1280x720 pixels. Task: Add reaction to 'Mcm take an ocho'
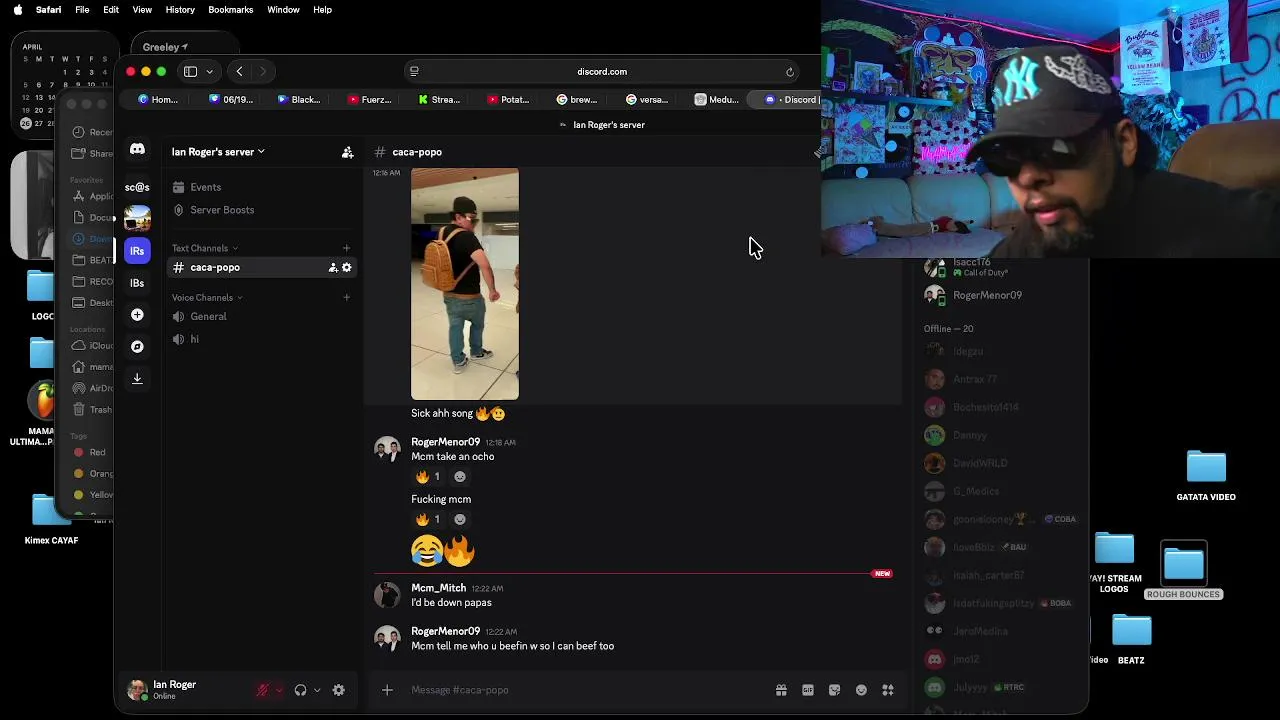[460, 477]
